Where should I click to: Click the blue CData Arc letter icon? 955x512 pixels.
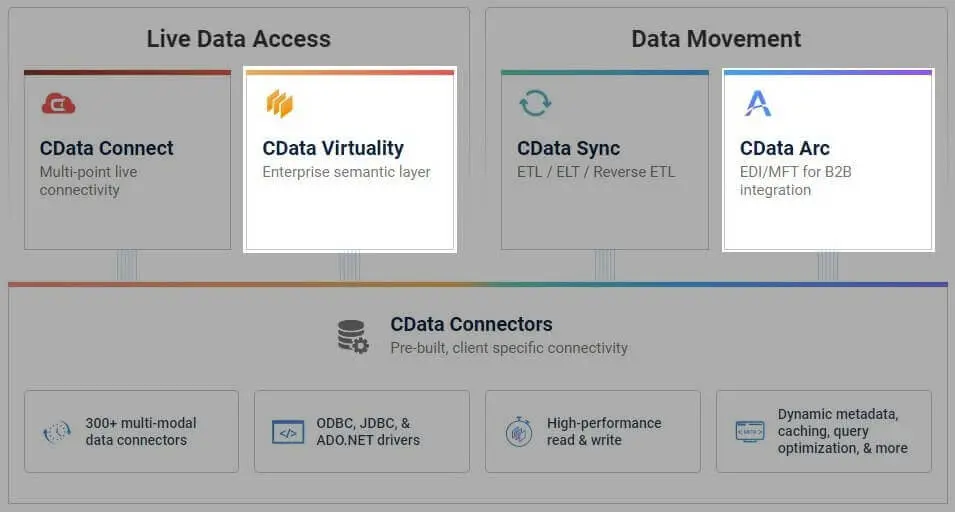pyautogui.click(x=758, y=103)
